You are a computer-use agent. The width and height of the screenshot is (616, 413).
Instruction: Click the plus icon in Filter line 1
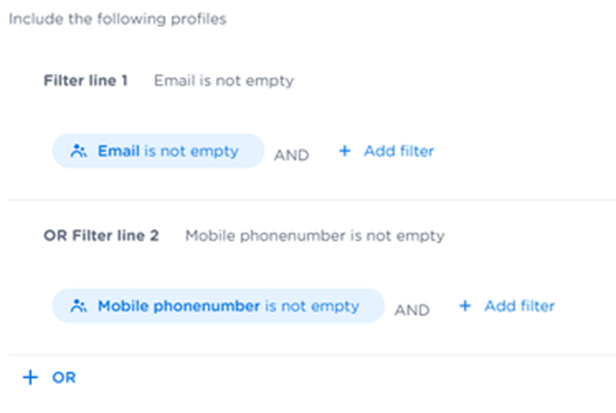[x=345, y=152]
